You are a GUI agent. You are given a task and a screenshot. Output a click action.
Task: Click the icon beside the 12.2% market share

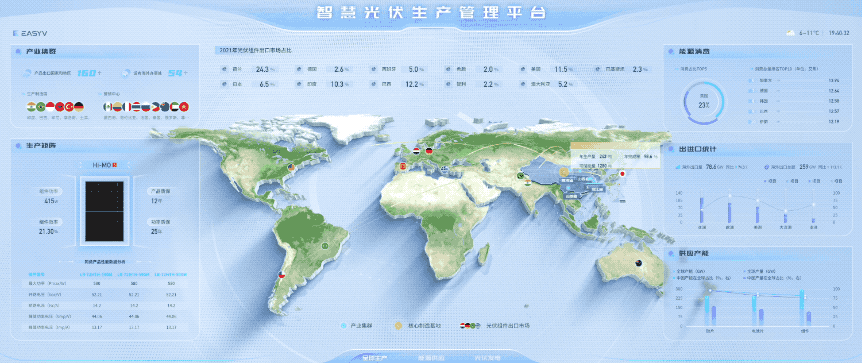click(x=374, y=84)
